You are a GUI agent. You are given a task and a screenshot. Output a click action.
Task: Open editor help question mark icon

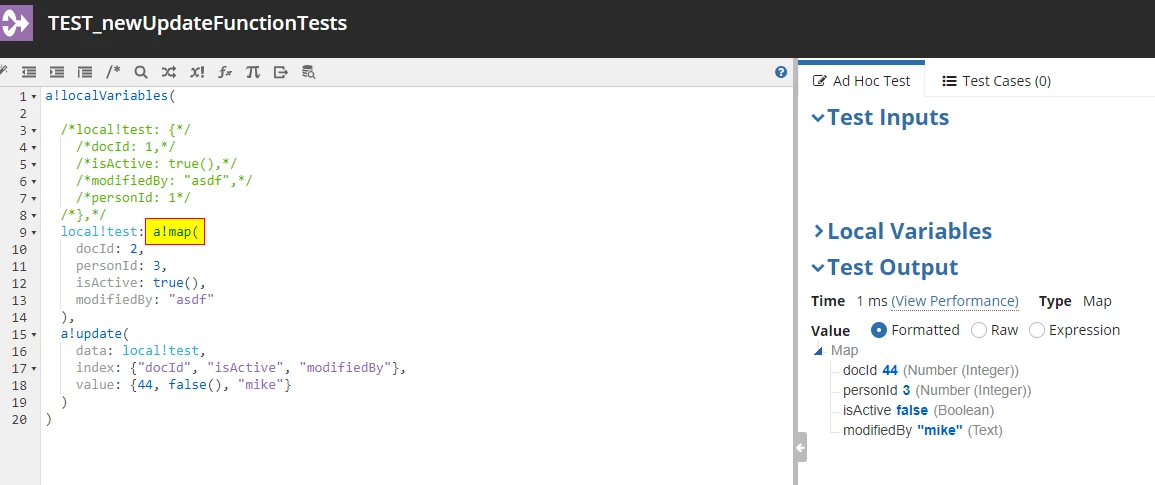pyautogui.click(x=781, y=72)
